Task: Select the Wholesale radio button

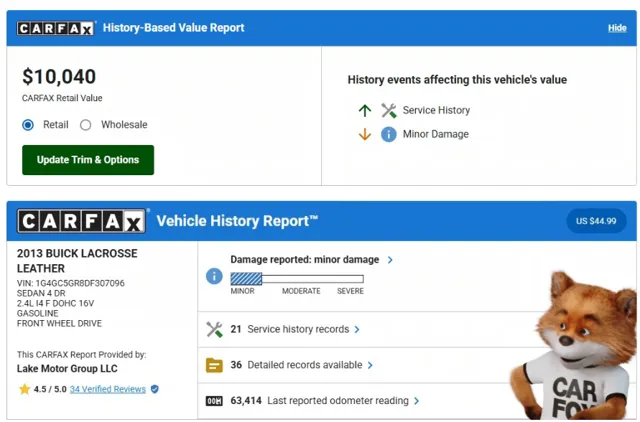Action: click(85, 125)
